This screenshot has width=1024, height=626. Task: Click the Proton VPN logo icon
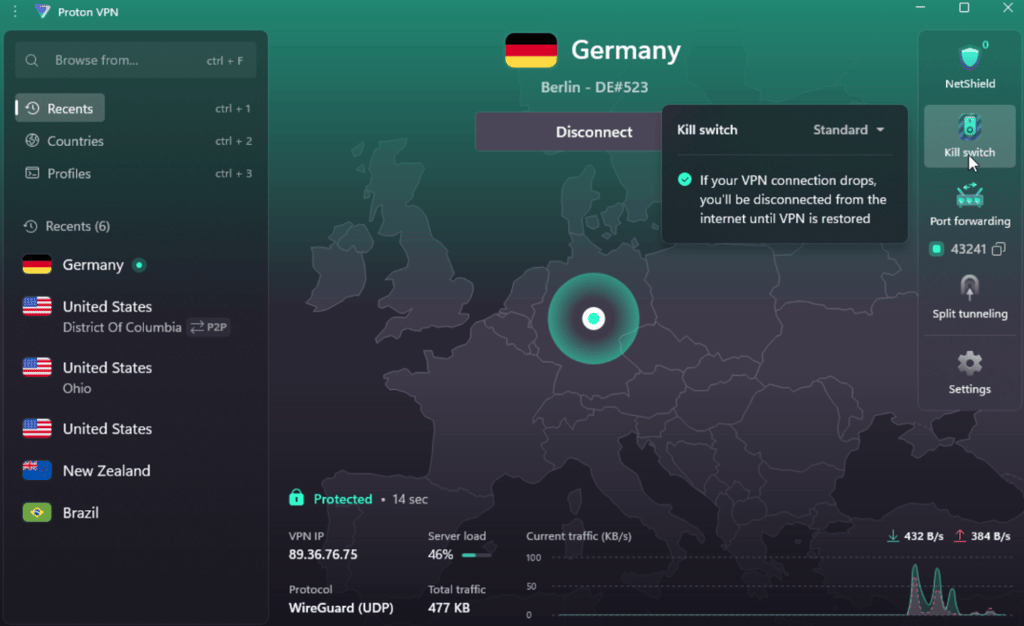pyautogui.click(x=42, y=12)
